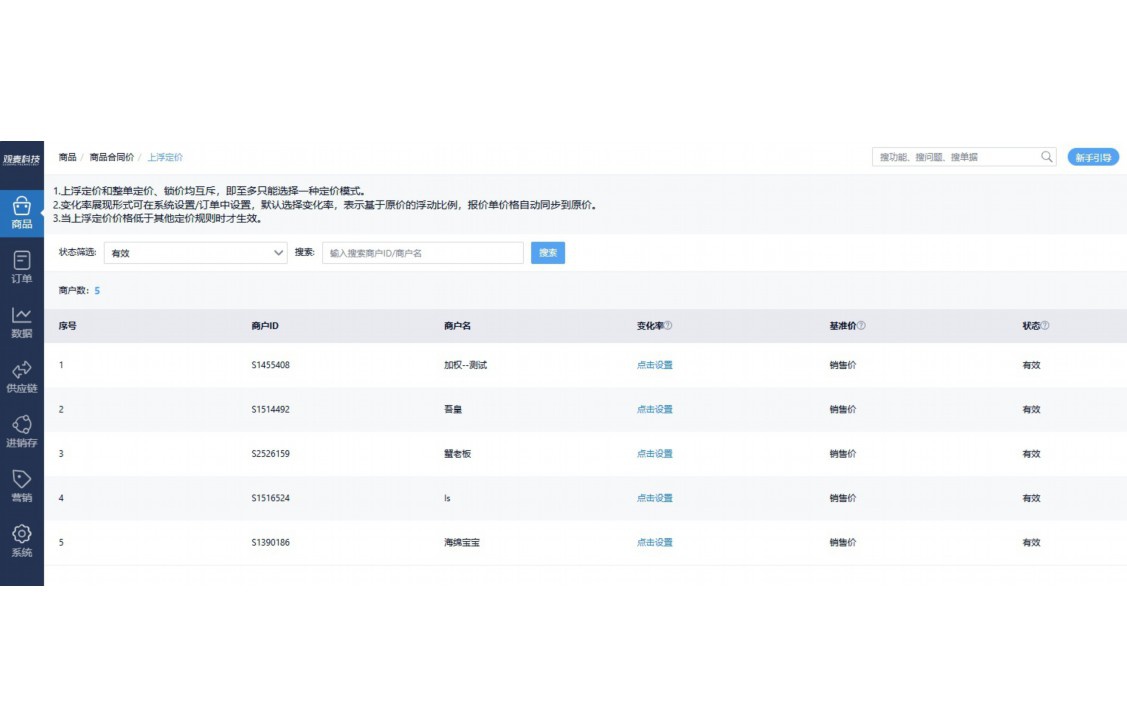1127x727 pixels.
Task: Click the magnifier icon in the top search bar
Action: coord(1046,157)
